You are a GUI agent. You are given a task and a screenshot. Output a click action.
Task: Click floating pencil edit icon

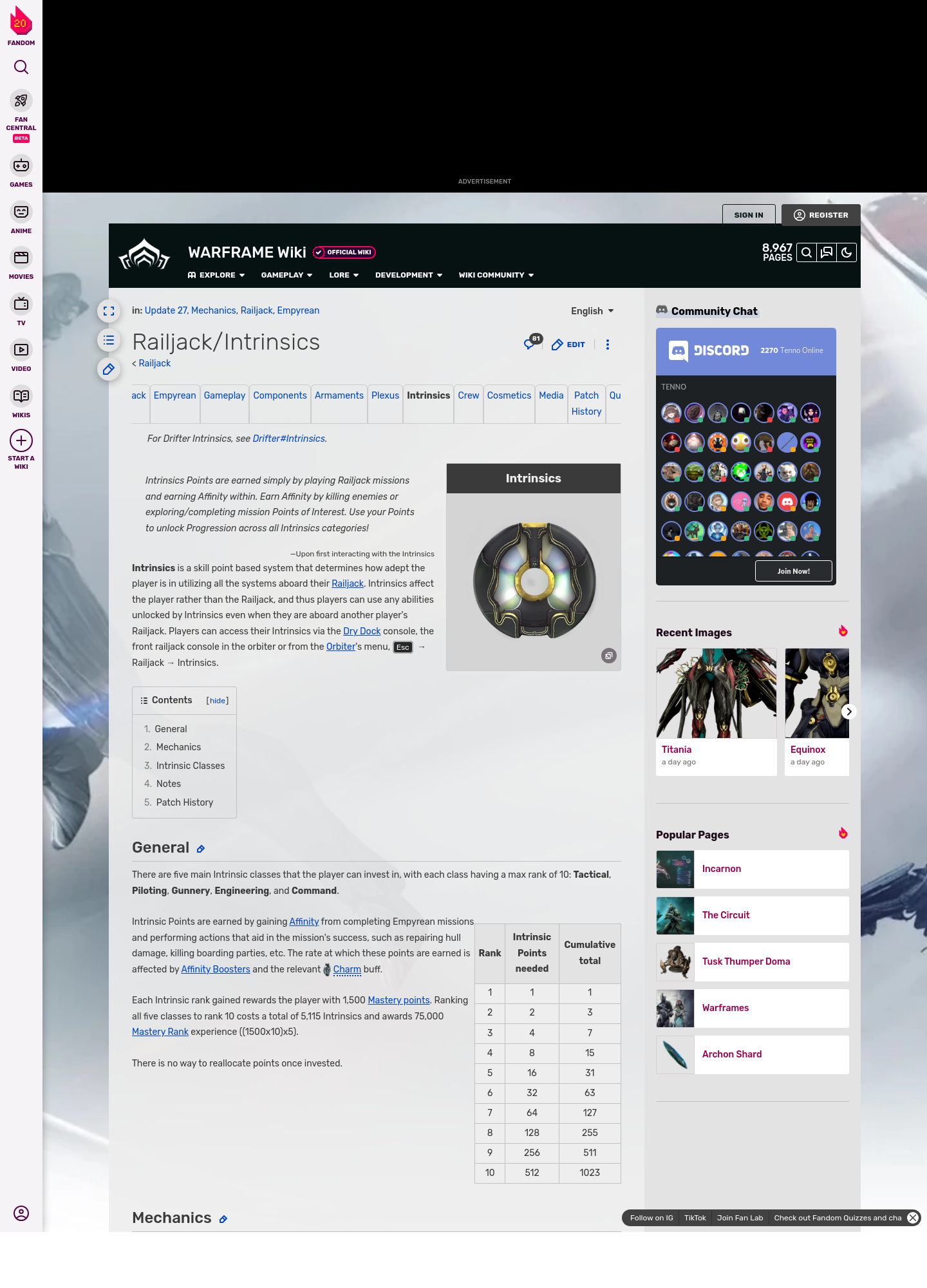pyautogui.click(x=109, y=369)
